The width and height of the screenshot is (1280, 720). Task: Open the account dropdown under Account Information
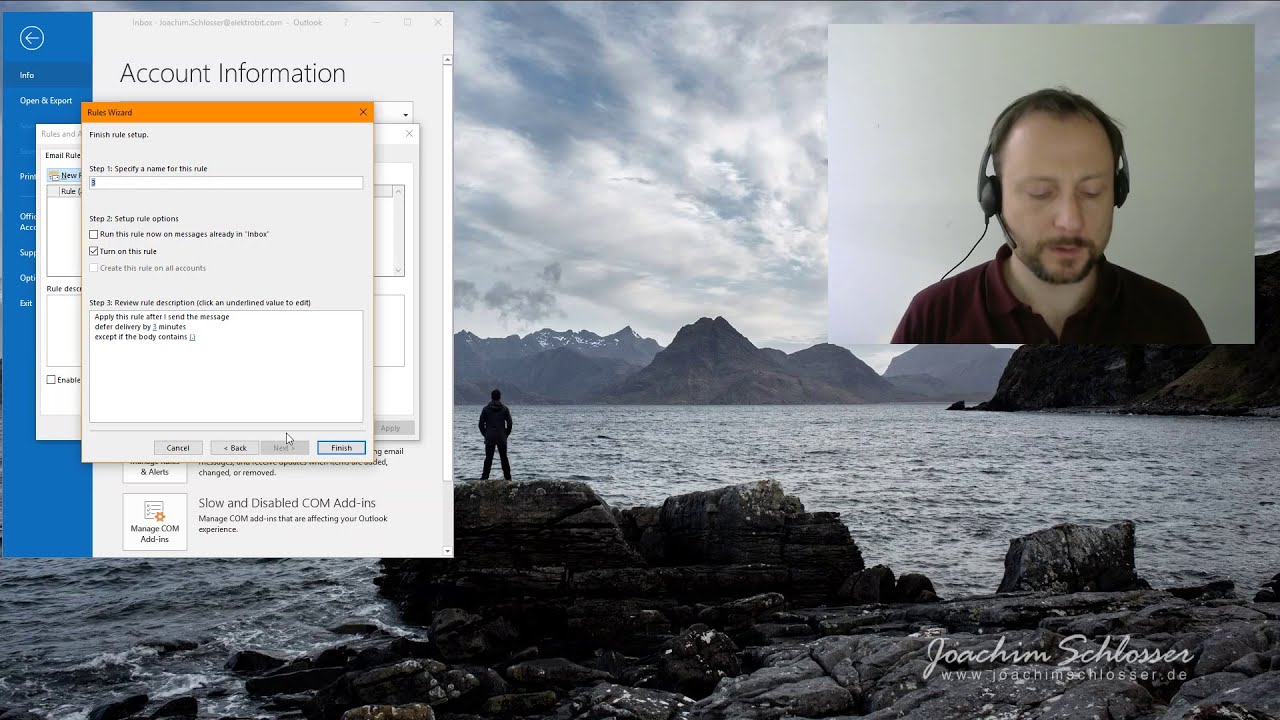click(x=407, y=113)
